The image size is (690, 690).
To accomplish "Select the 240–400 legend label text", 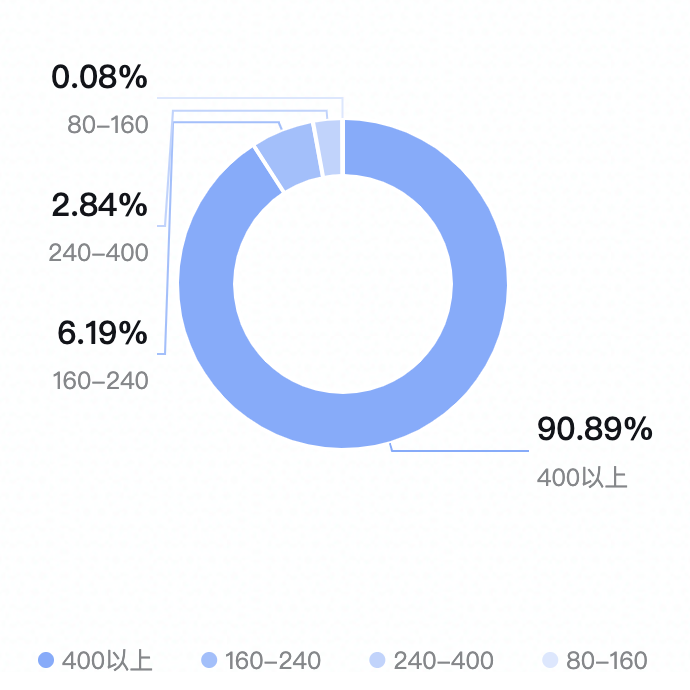I will tap(444, 661).
